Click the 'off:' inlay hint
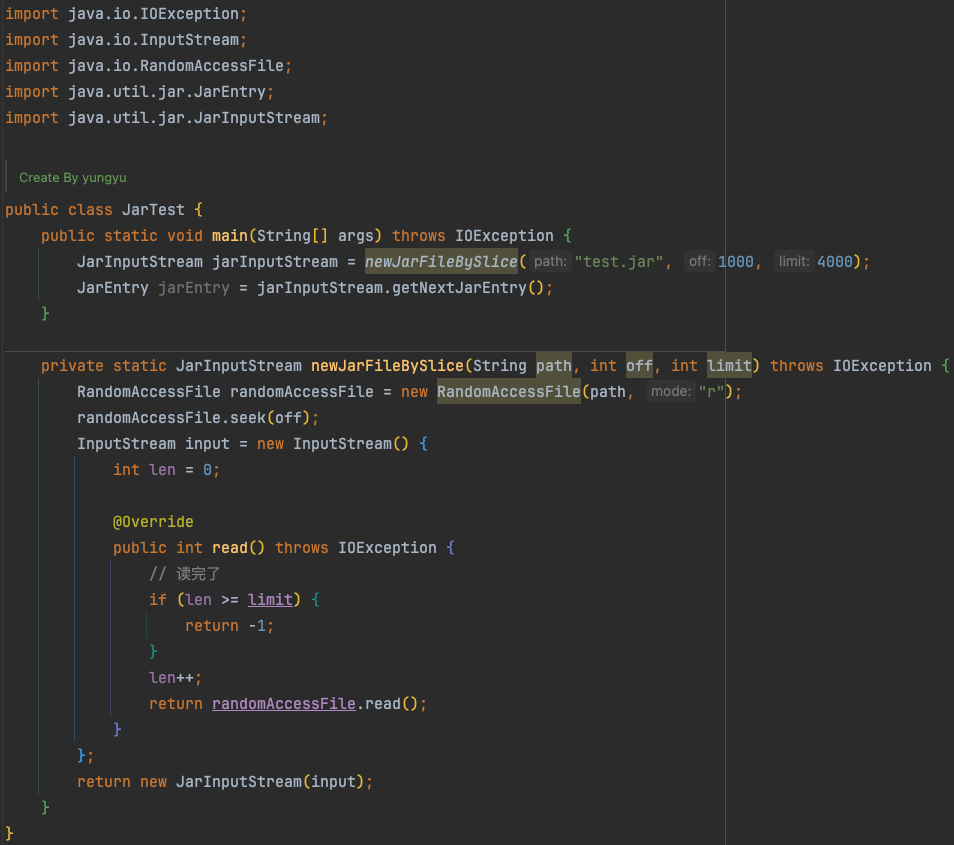954x845 pixels. point(700,262)
